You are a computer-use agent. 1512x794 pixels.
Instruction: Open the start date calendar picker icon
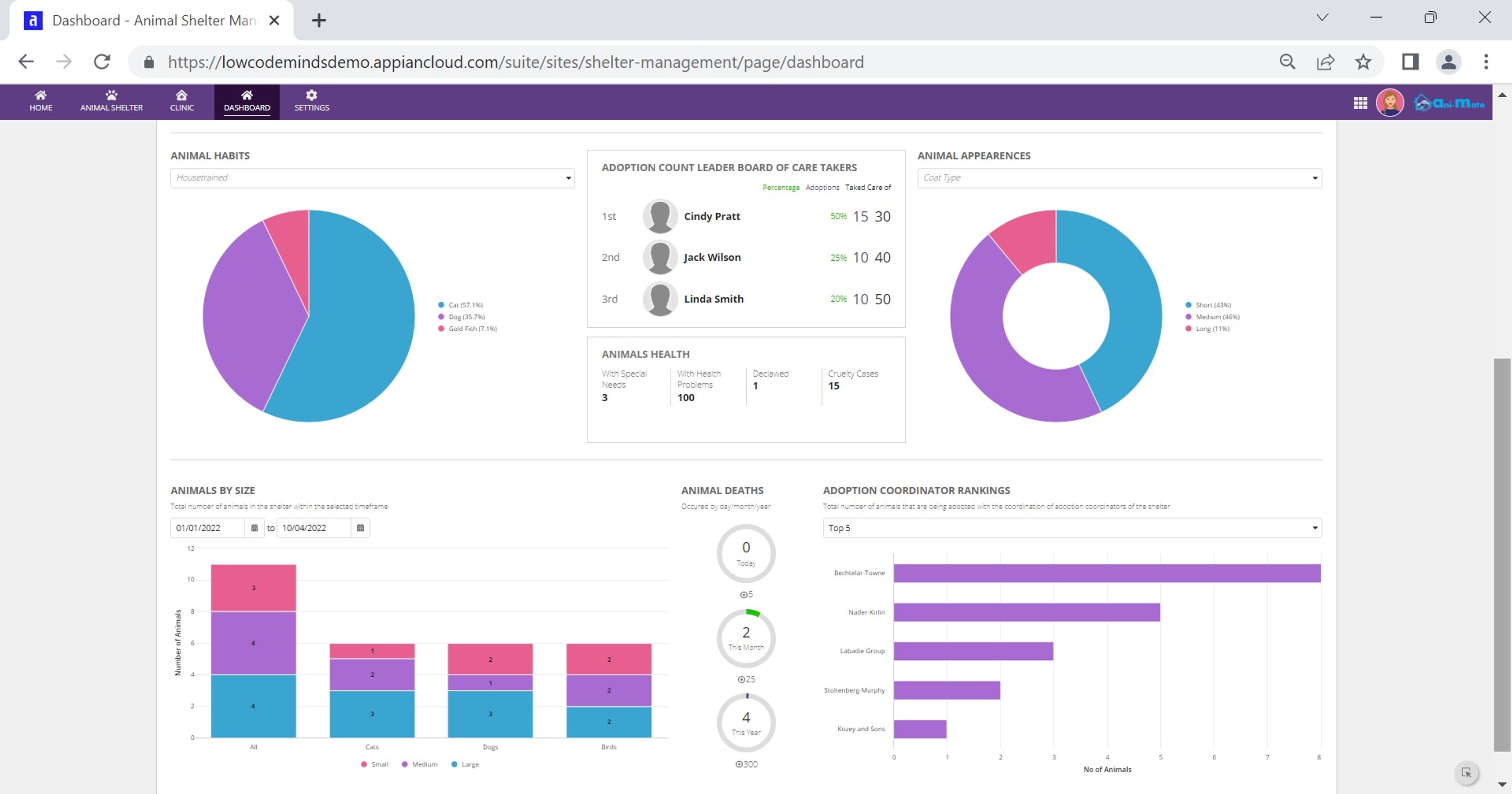(x=254, y=528)
